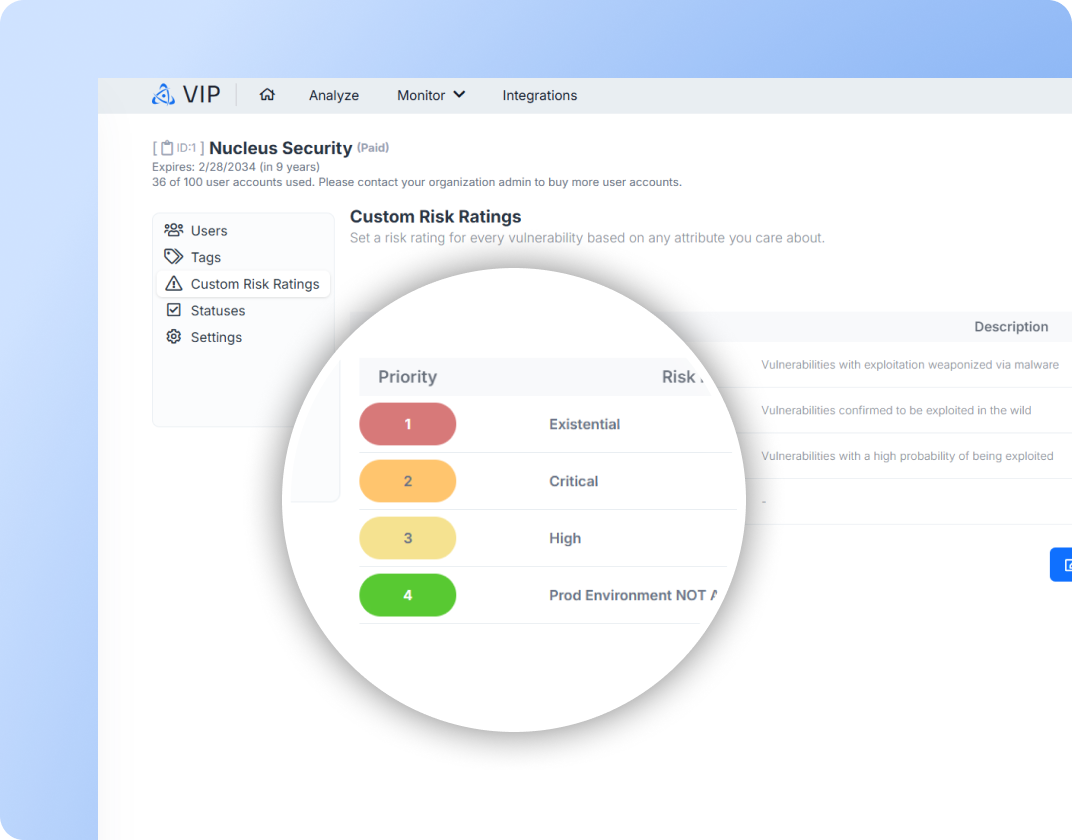Click the blue button at right edge
The height and width of the screenshot is (840, 1072).
pos(1062,565)
